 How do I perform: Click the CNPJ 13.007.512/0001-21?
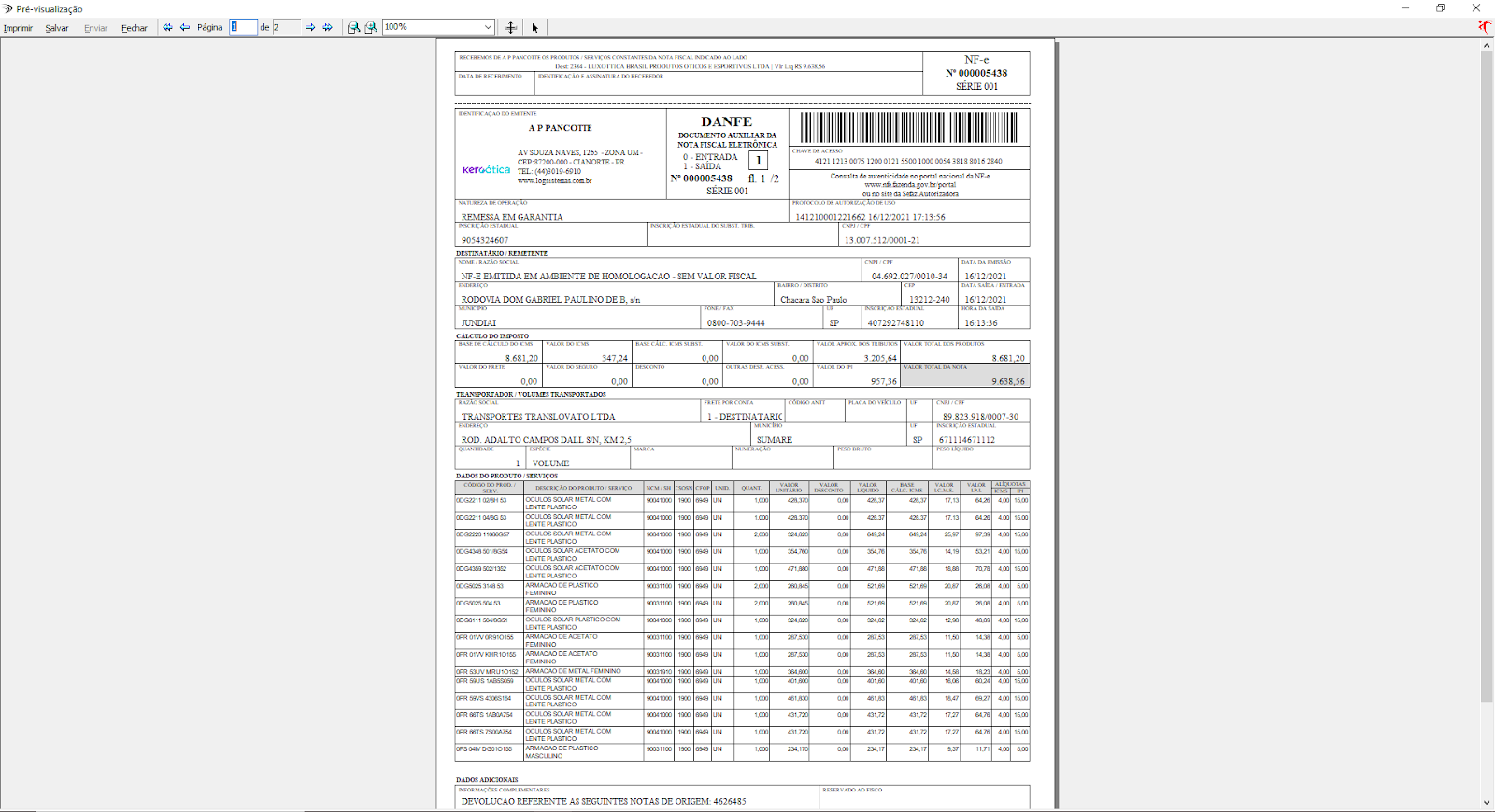click(x=882, y=240)
